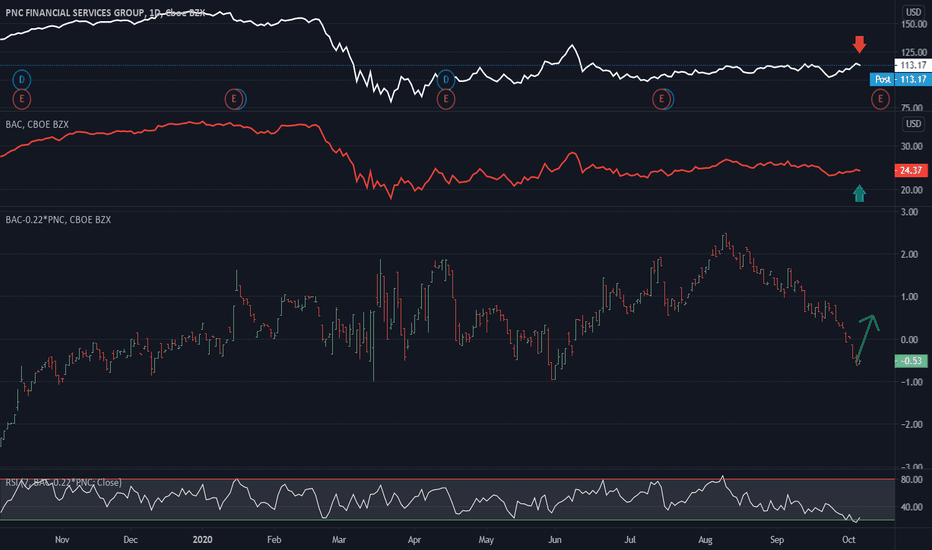Open the dividend marker before November 2019

click(21, 79)
